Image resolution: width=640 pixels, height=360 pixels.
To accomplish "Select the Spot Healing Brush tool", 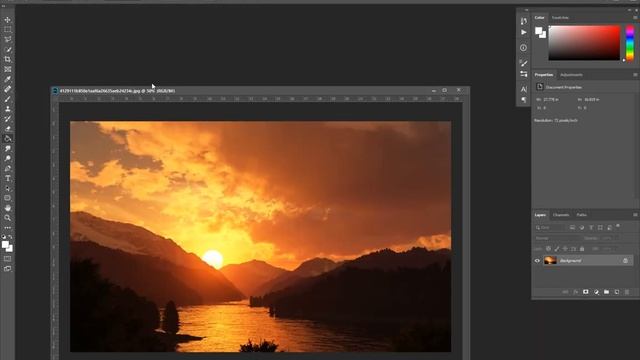I will click(x=7, y=89).
